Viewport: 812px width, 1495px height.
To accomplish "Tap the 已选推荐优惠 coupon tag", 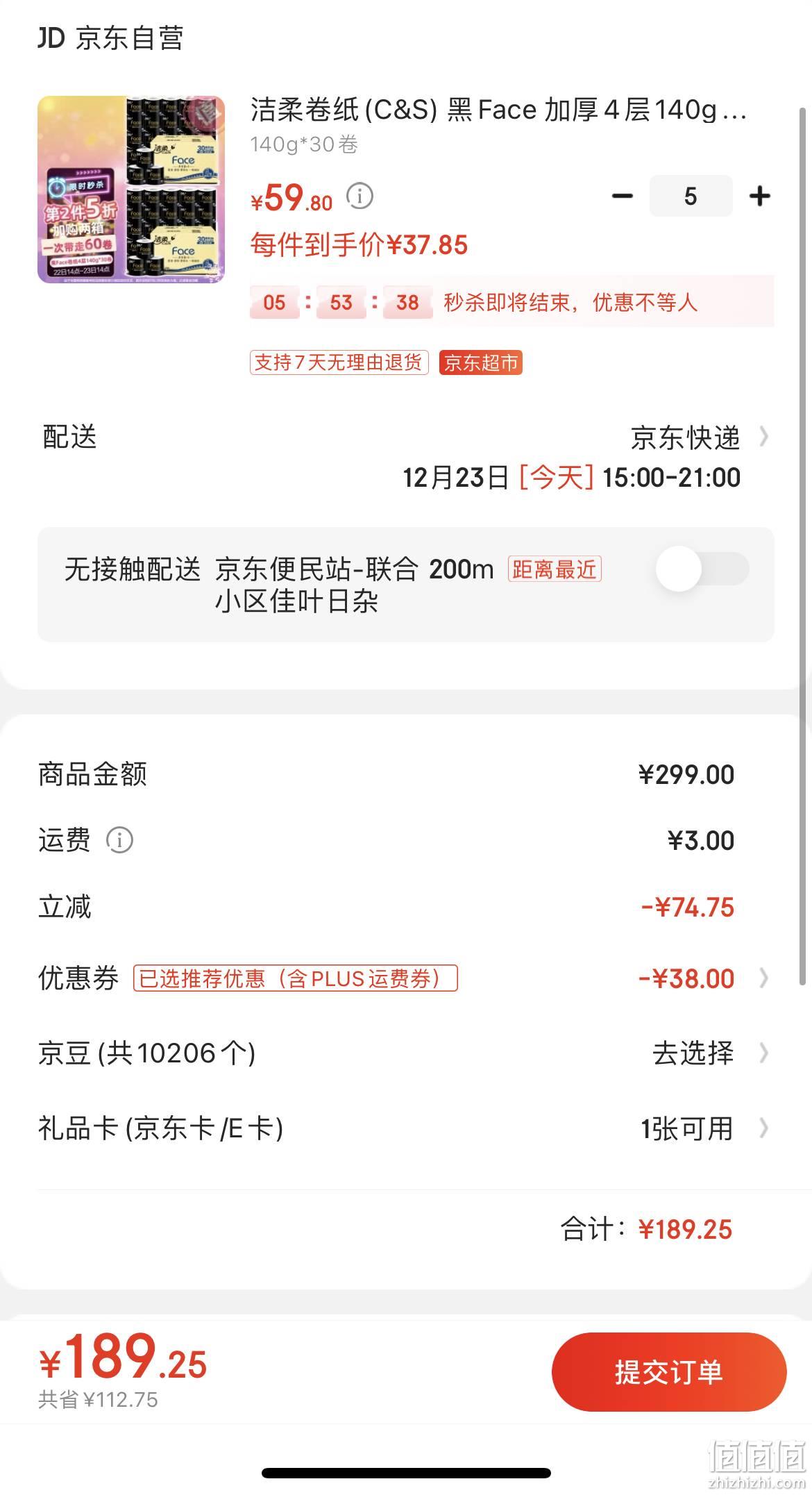I will tap(296, 978).
